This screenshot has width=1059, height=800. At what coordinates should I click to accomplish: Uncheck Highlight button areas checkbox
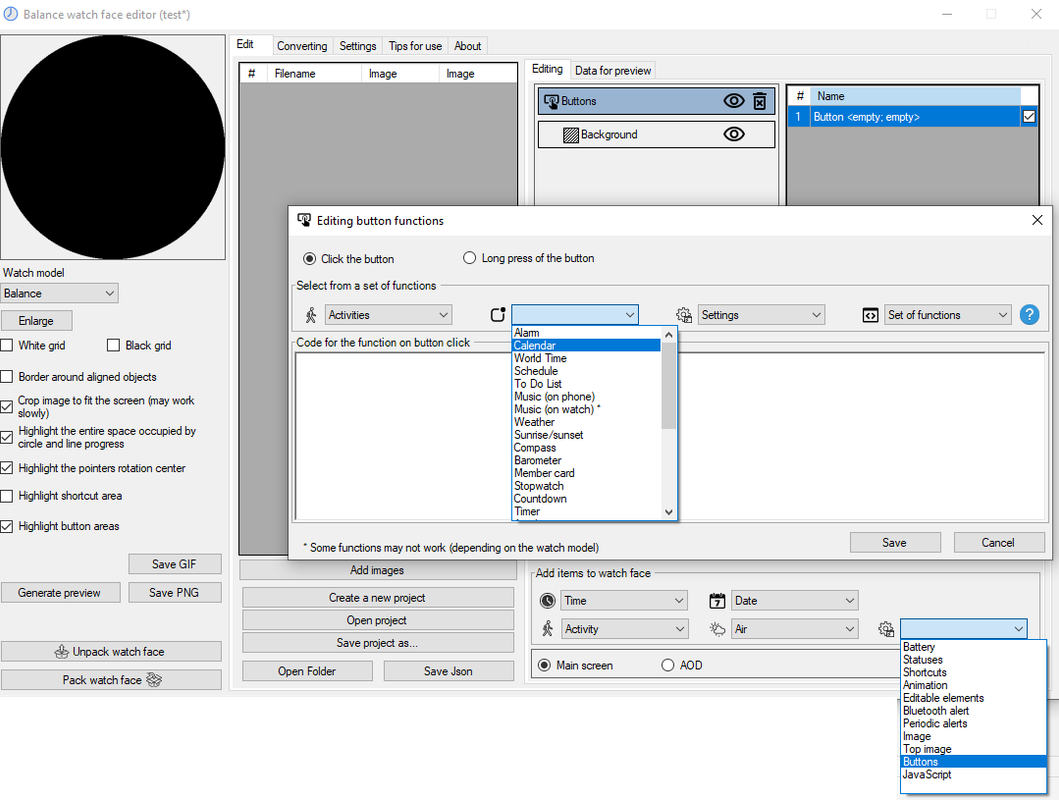[7, 526]
